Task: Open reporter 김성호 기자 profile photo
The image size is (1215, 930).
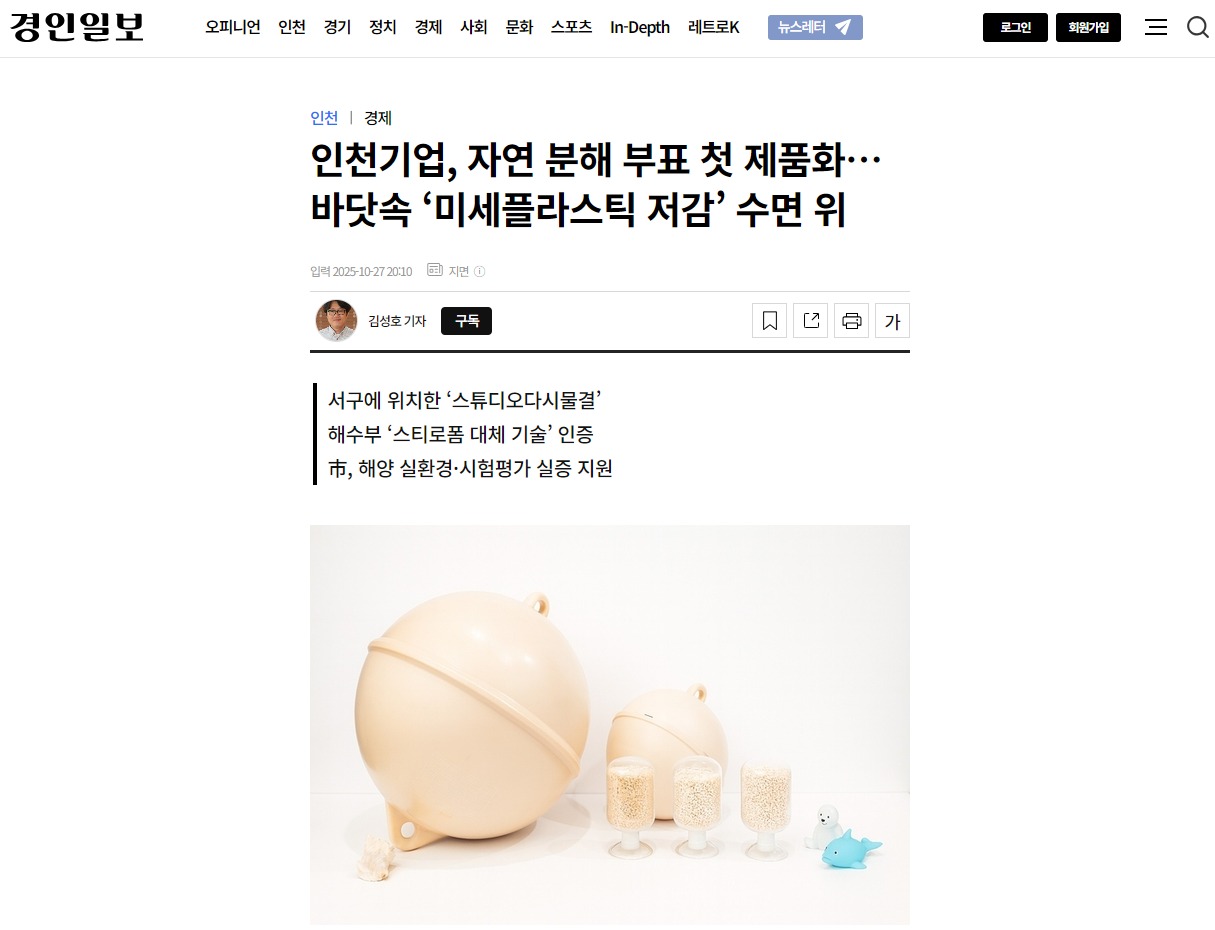Action: coord(336,320)
